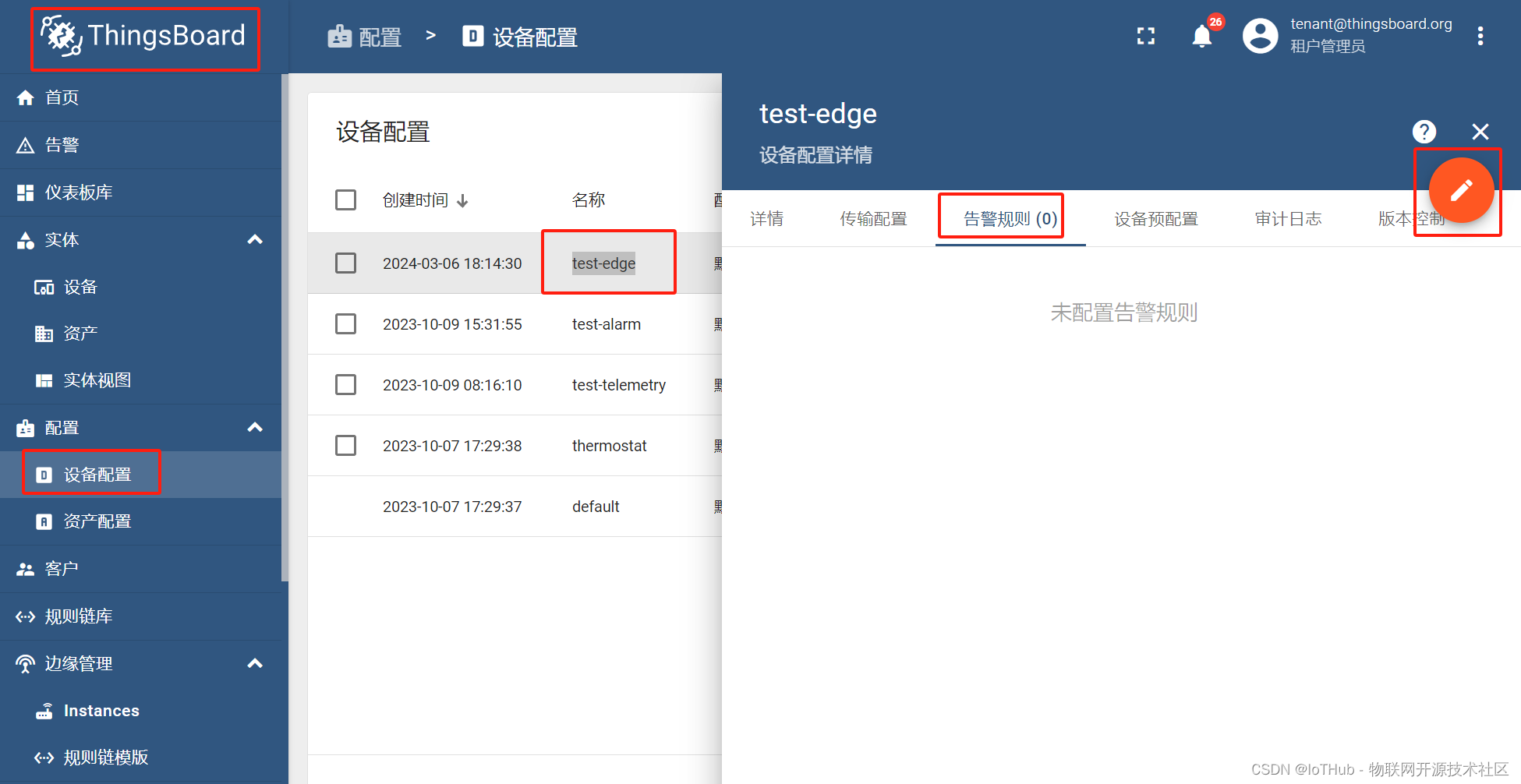This screenshot has height=784, width=1521.
Task: Open the 告警 alarms section icon
Action: 25,144
